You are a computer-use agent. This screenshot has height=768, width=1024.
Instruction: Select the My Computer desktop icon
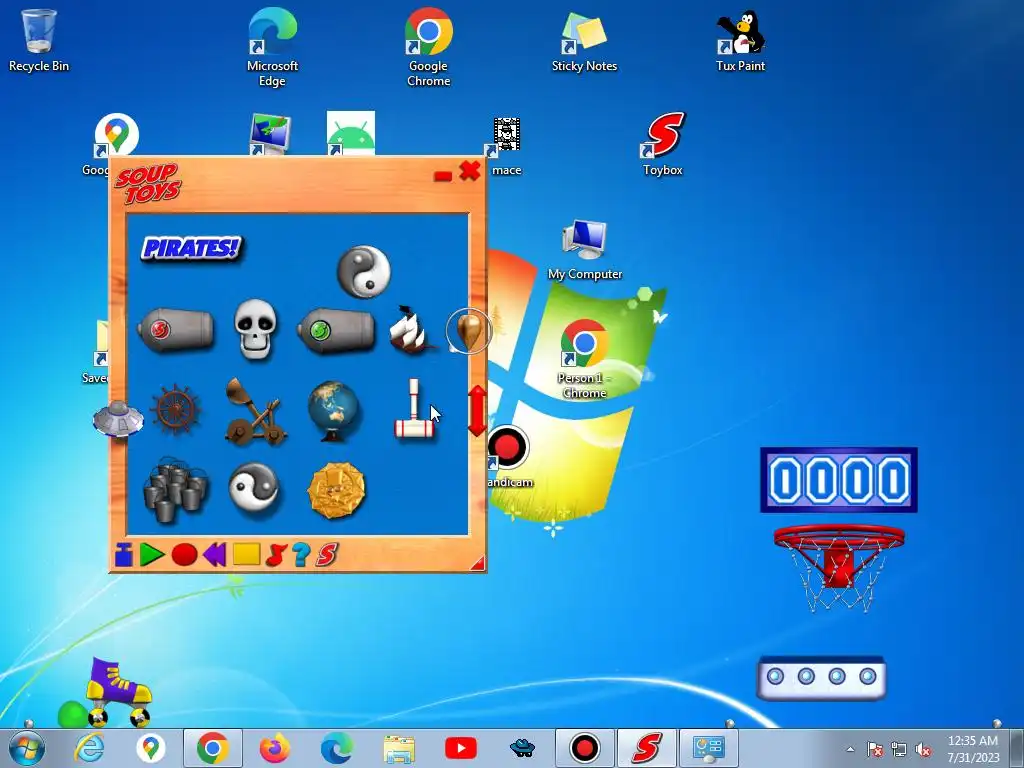[x=584, y=250]
